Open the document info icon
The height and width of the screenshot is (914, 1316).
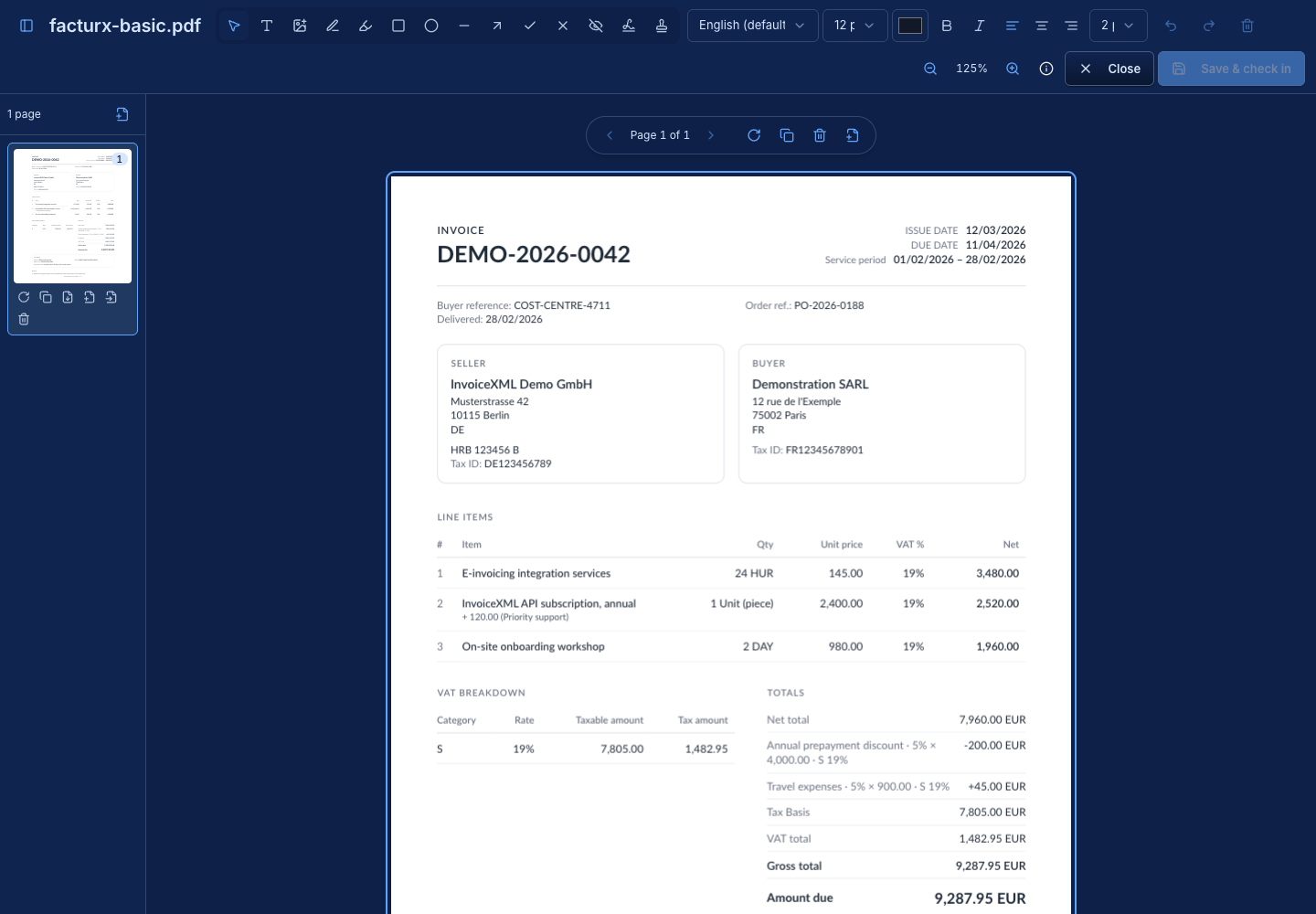click(x=1046, y=69)
